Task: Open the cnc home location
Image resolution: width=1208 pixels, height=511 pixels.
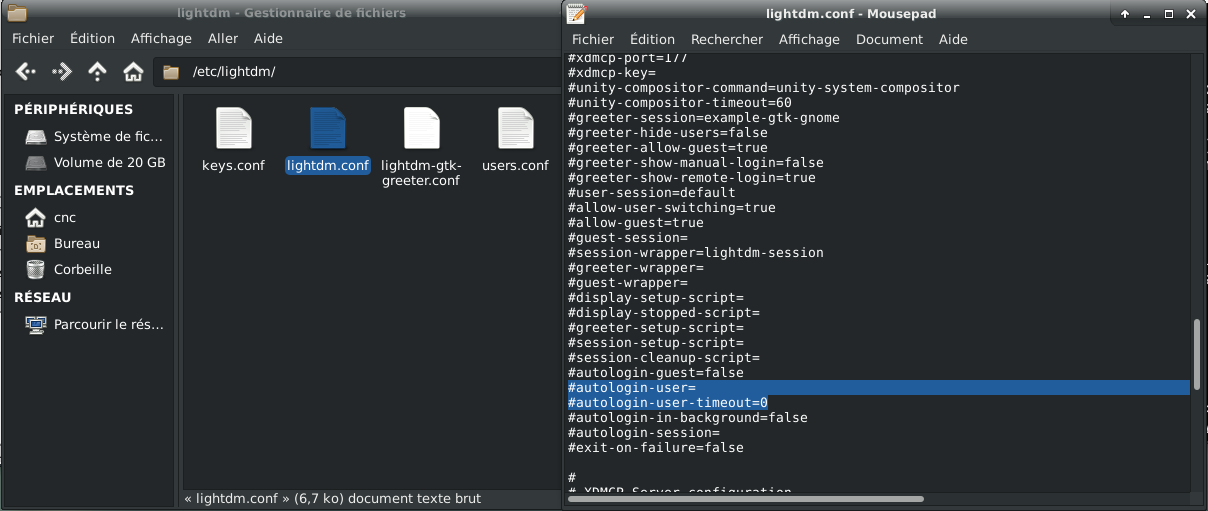Action: (x=51, y=217)
